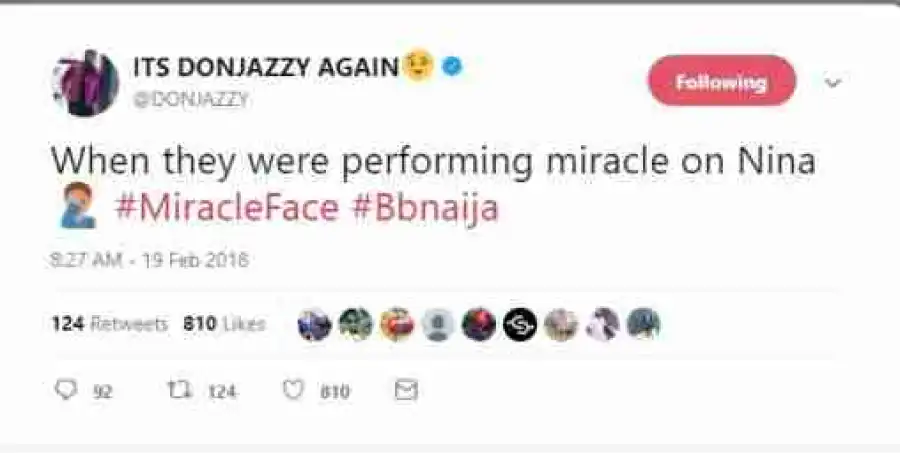
Task: Click the grey default liker avatar
Action: point(438,324)
